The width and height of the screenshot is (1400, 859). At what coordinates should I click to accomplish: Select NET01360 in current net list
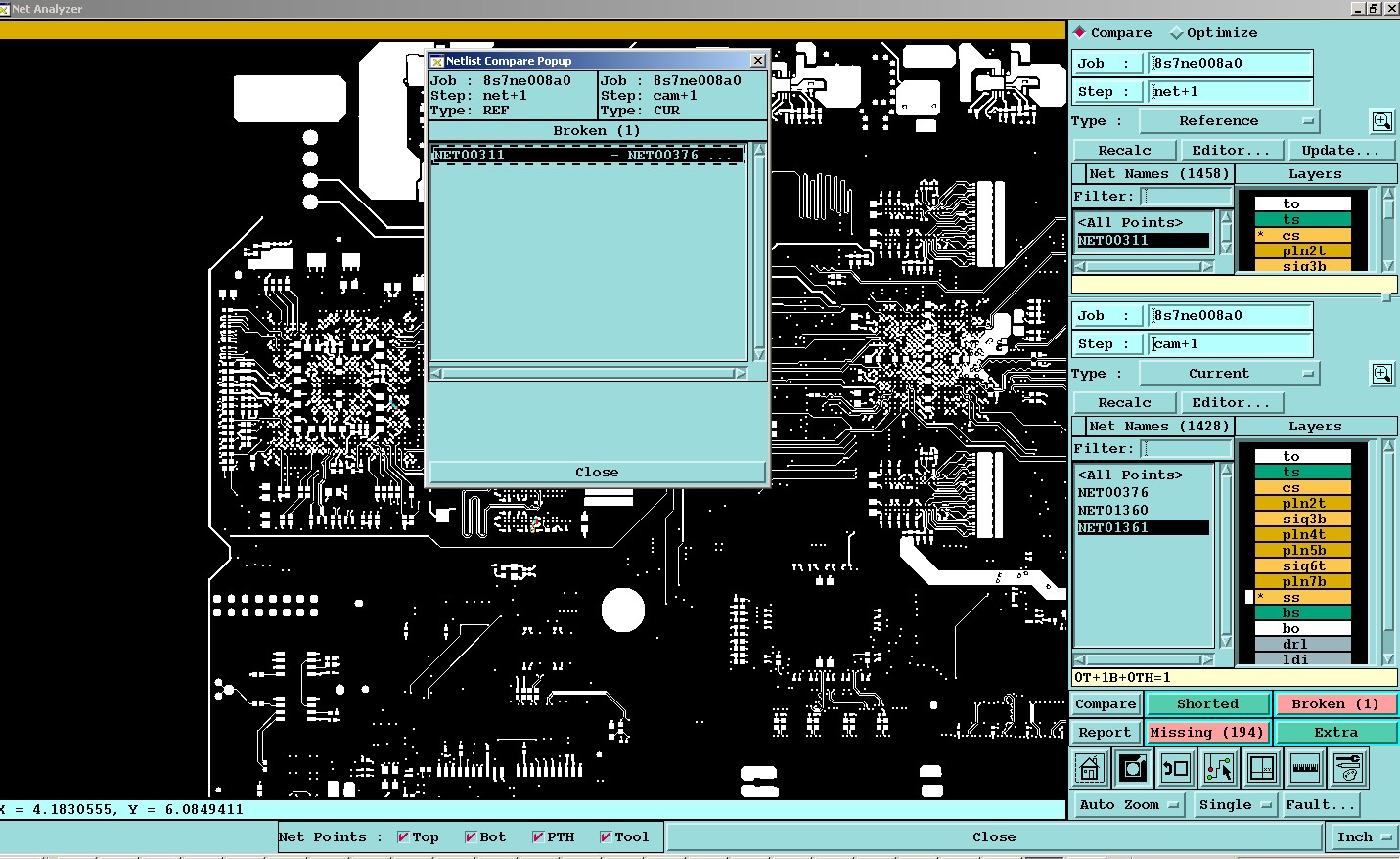click(x=1143, y=511)
